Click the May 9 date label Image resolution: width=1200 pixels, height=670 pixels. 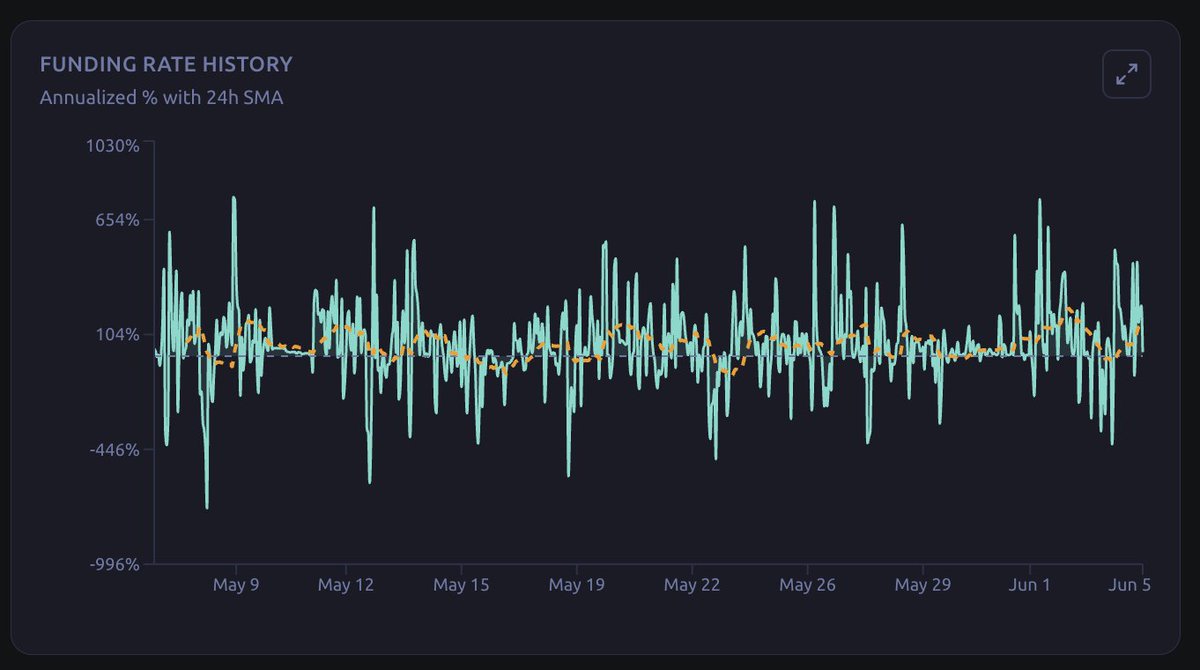[x=236, y=585]
